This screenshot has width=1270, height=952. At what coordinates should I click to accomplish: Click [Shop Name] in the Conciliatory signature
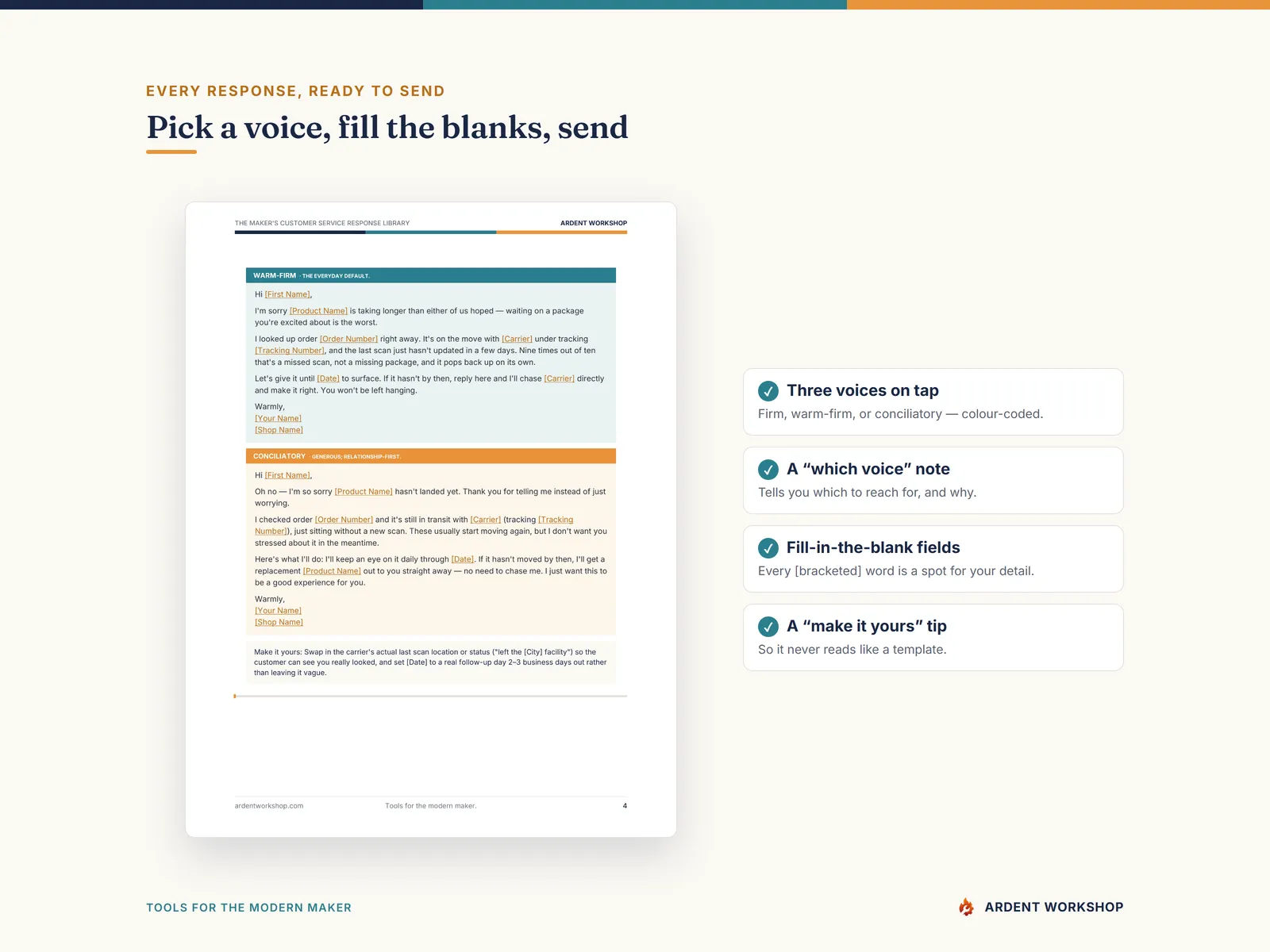point(279,622)
